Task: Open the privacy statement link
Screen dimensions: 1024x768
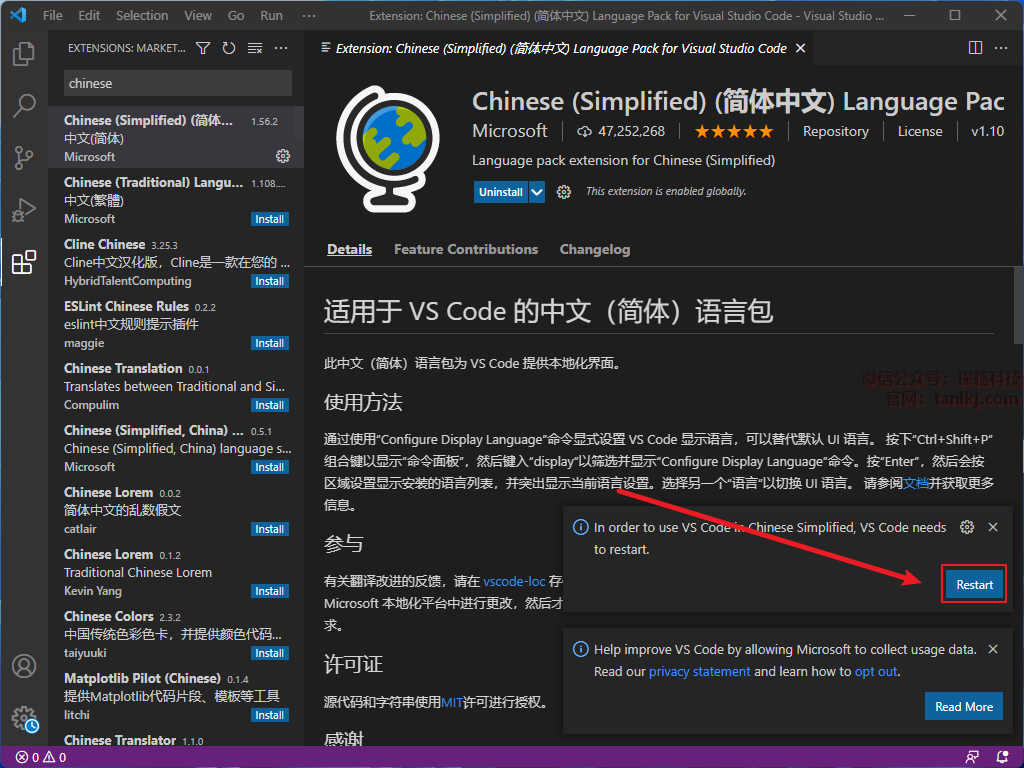Action: click(x=699, y=672)
